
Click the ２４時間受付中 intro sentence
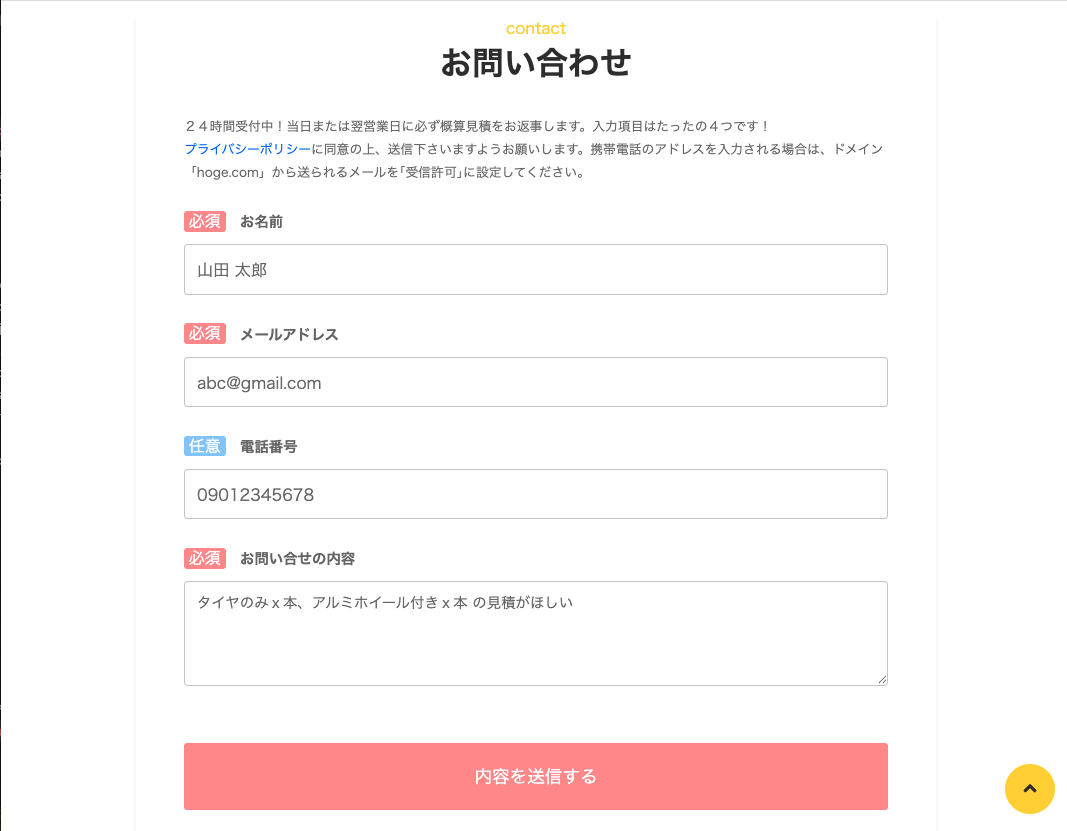477,126
